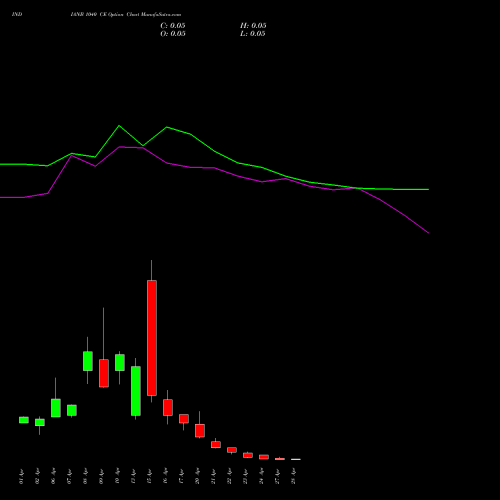Select the 01 Apr date label
The image size is (500, 500).
pyautogui.click(x=21, y=477)
